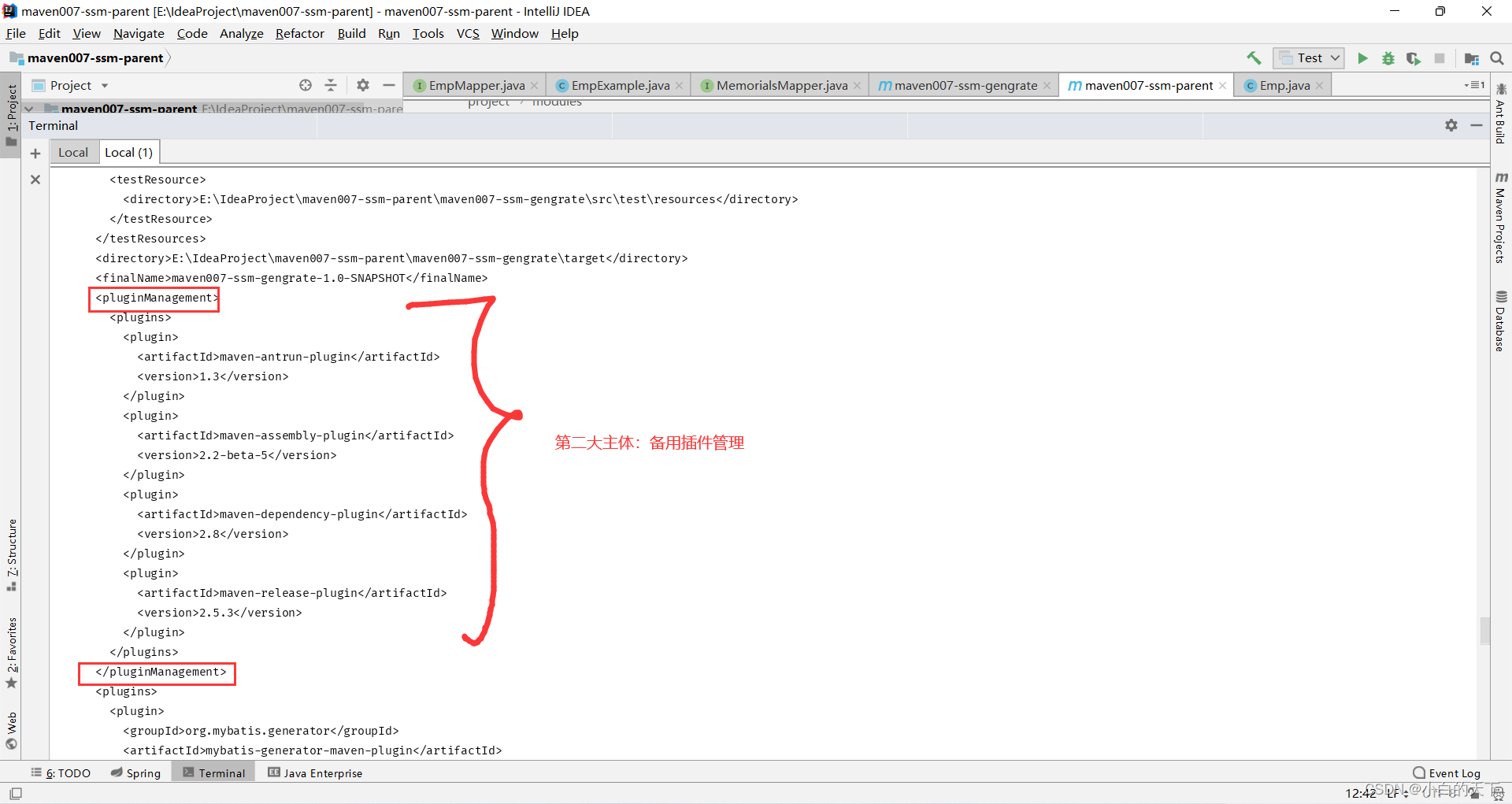This screenshot has width=1512, height=804.
Task: Toggle the Maven Projects tool window
Action: coord(1500,217)
